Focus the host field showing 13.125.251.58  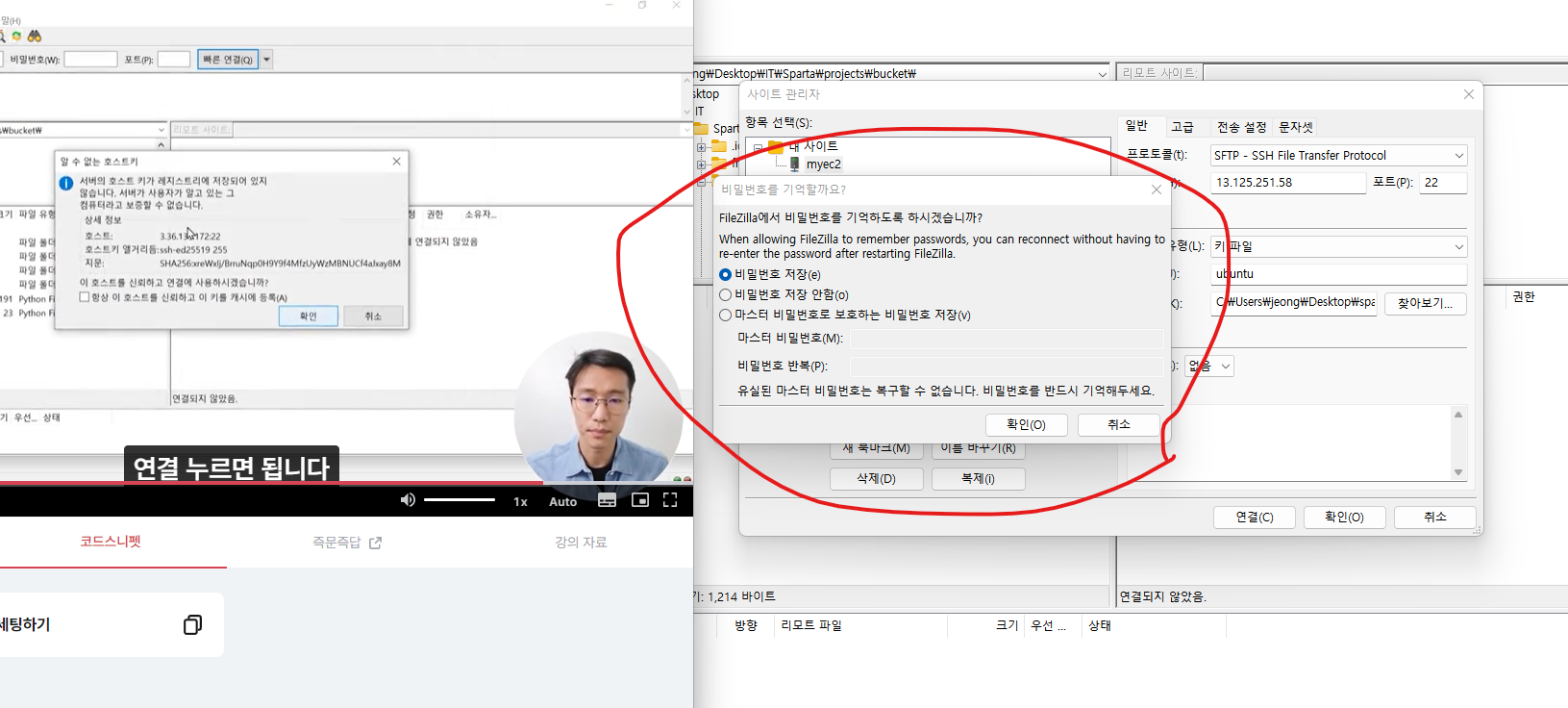pos(1287,183)
